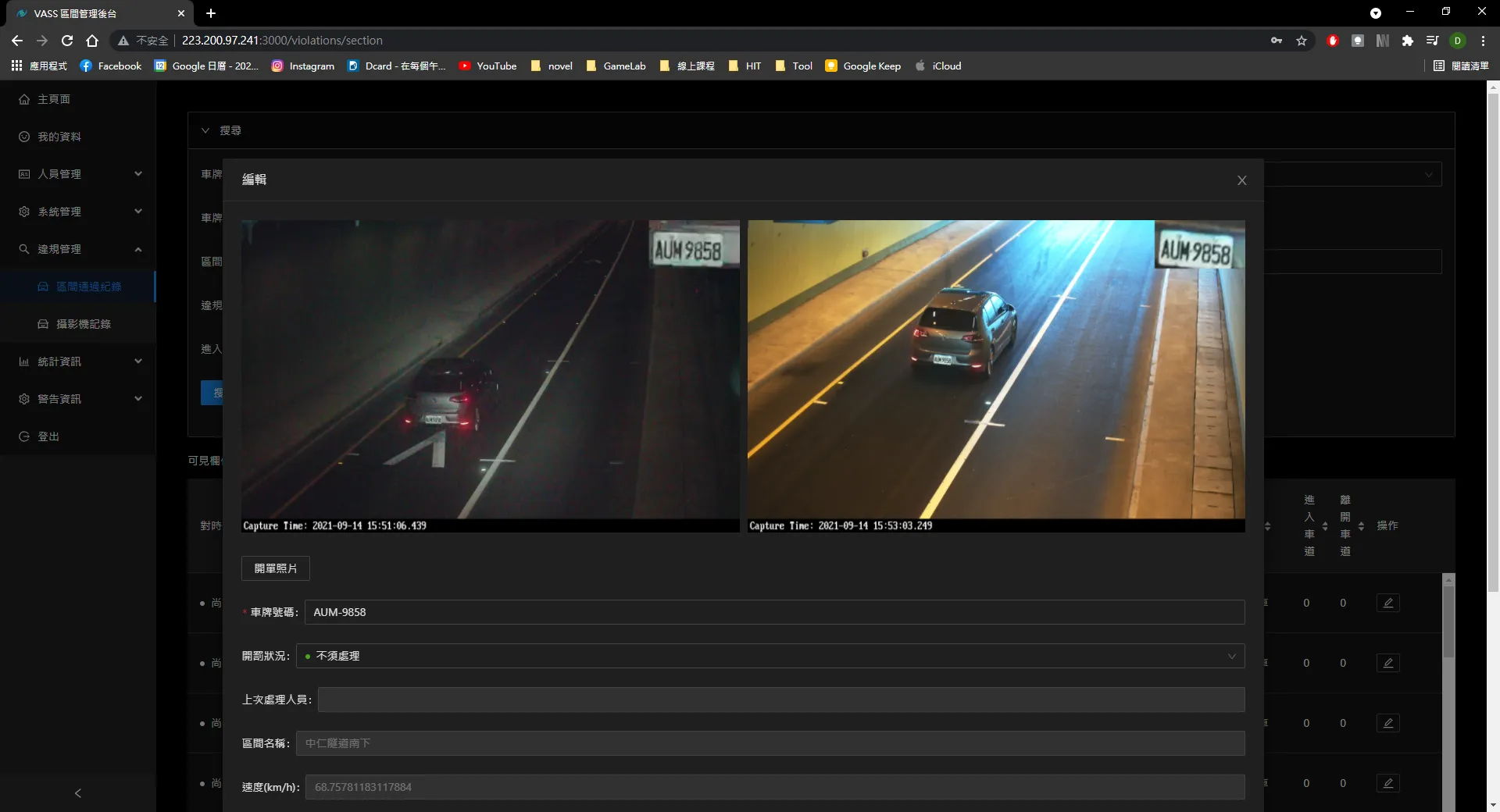Image resolution: width=1500 pixels, height=812 pixels.
Task: Go to 主頁面 in the sidebar
Action: pos(54,99)
